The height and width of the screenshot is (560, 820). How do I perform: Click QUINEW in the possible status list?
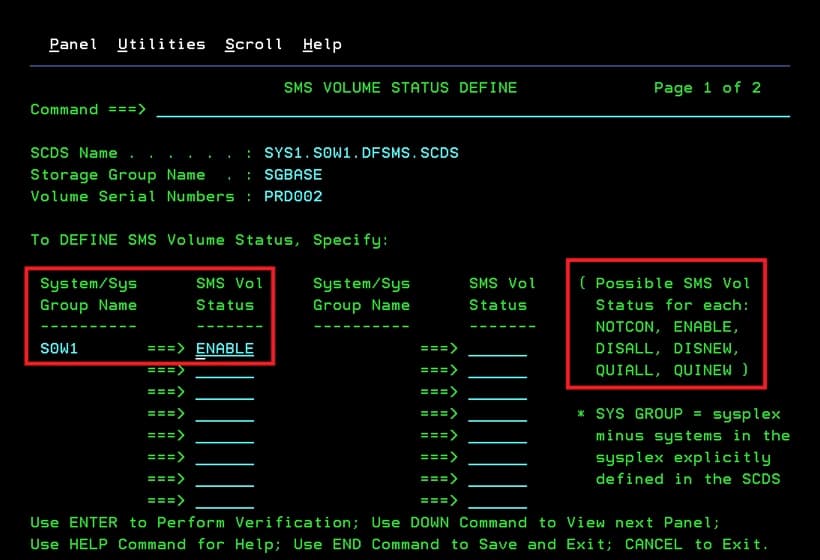click(707, 371)
